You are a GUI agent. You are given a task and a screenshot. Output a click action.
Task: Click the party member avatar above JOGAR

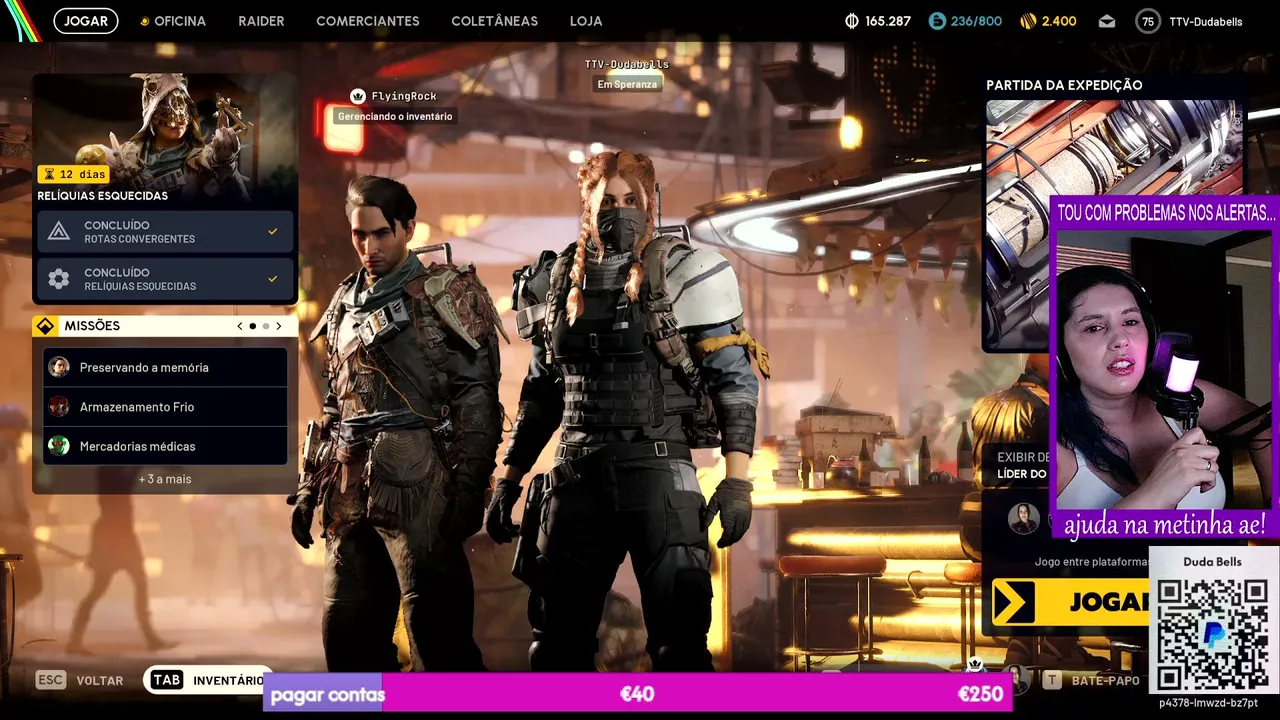pos(1023,518)
